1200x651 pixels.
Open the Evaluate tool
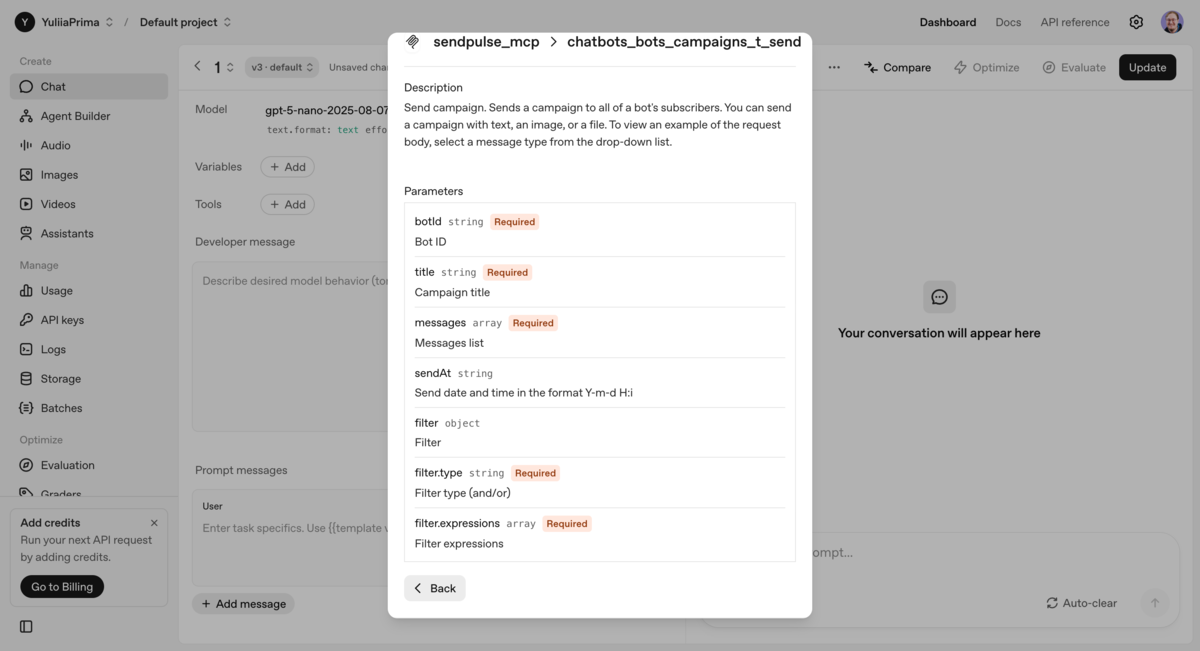click(x=1074, y=67)
